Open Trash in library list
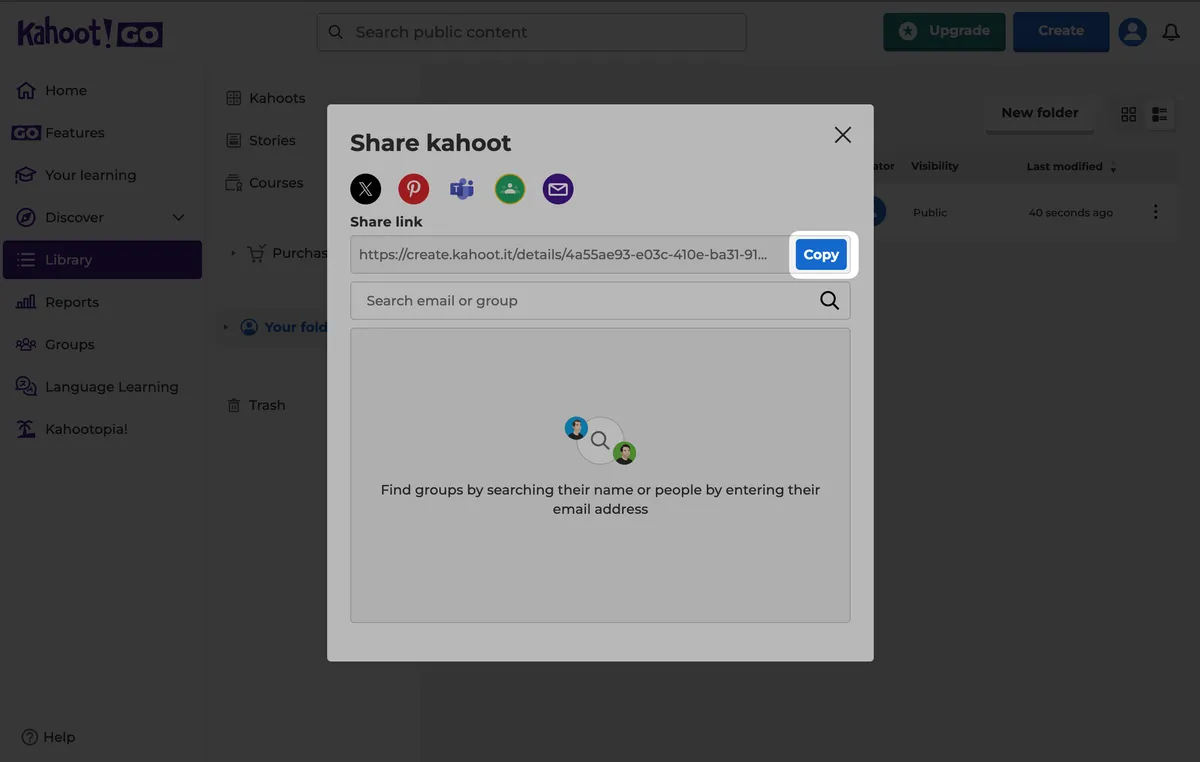The image size is (1200, 762). 256,405
